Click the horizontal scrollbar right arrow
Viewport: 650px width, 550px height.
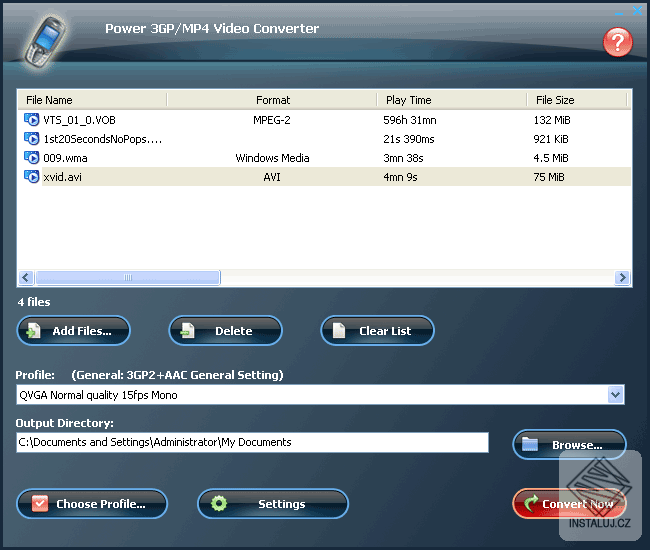(x=622, y=277)
